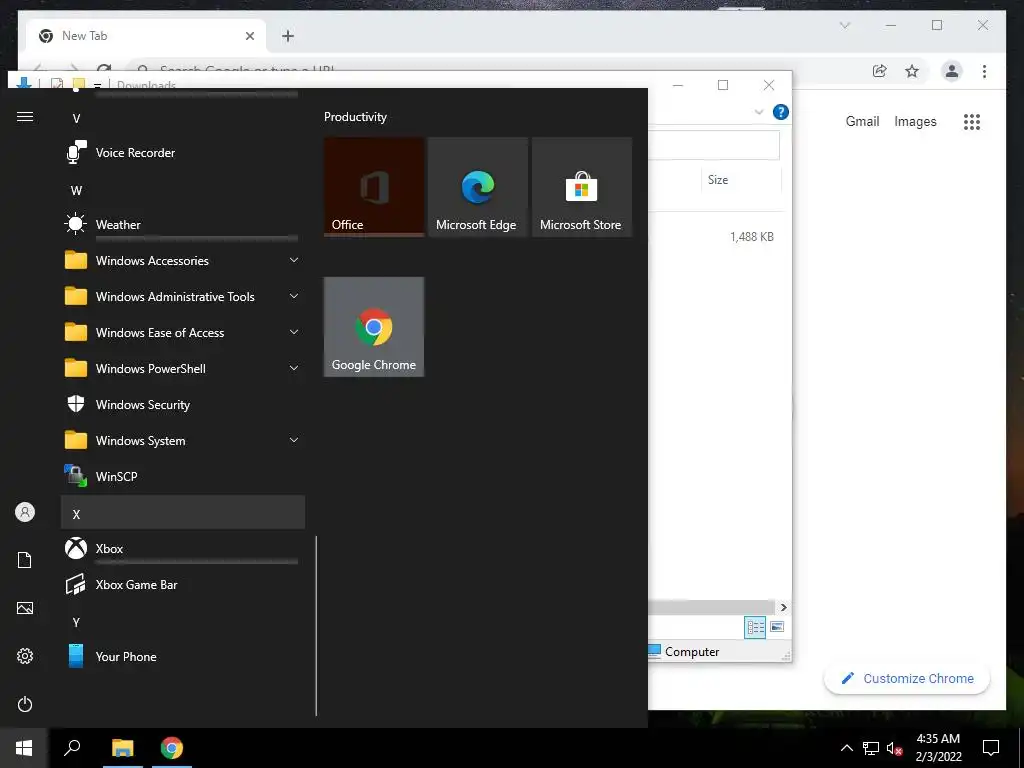Switch to details view in Explorer
1024x768 pixels.
point(755,628)
